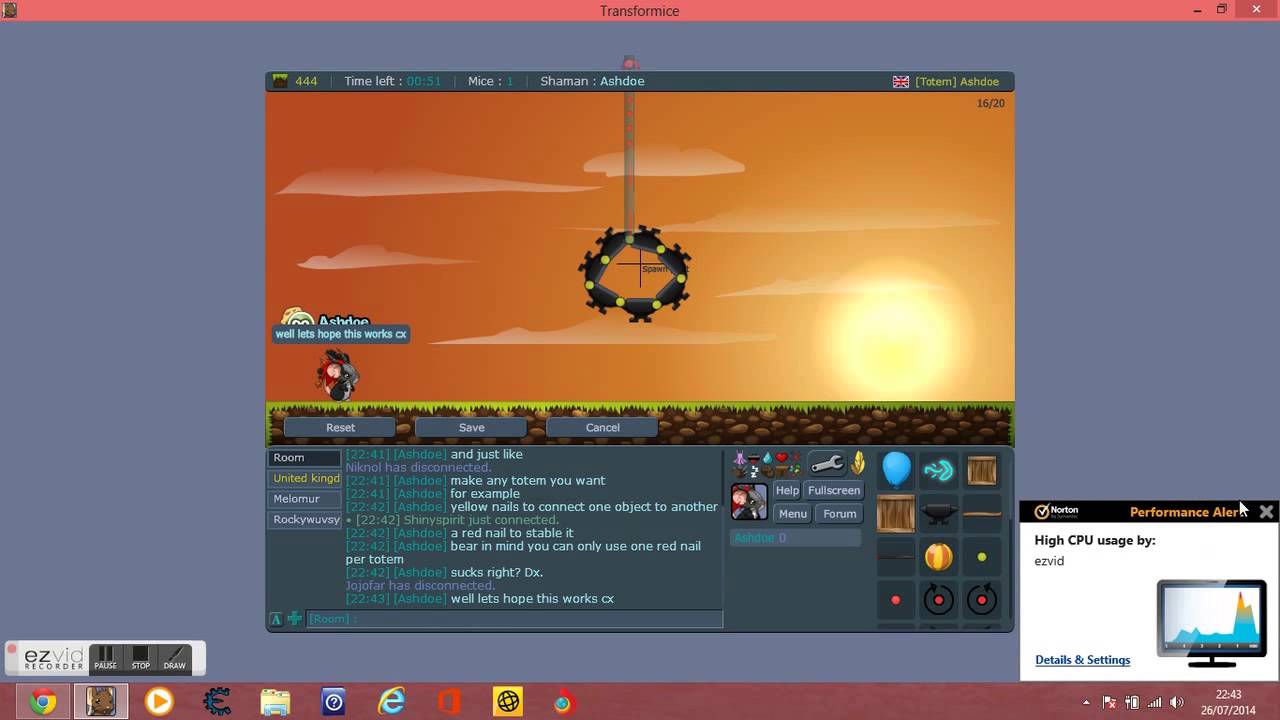The width and height of the screenshot is (1280, 720).
Task: Click the A chat font icon
Action: click(x=276, y=619)
